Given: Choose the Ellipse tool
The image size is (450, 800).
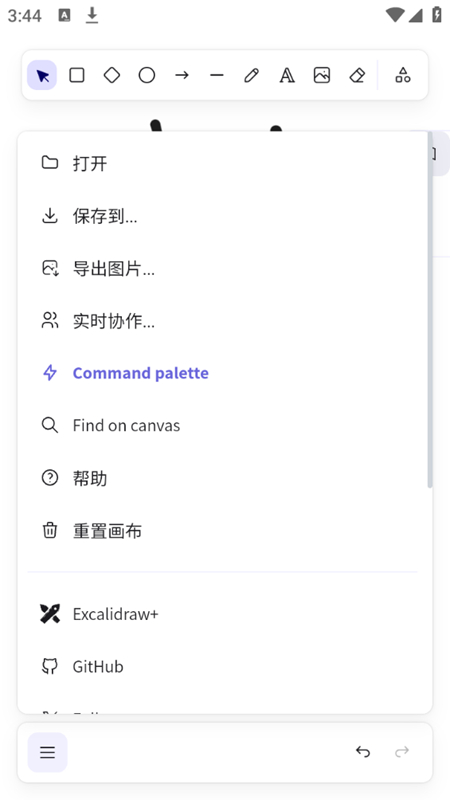Looking at the screenshot, I should 147,76.
